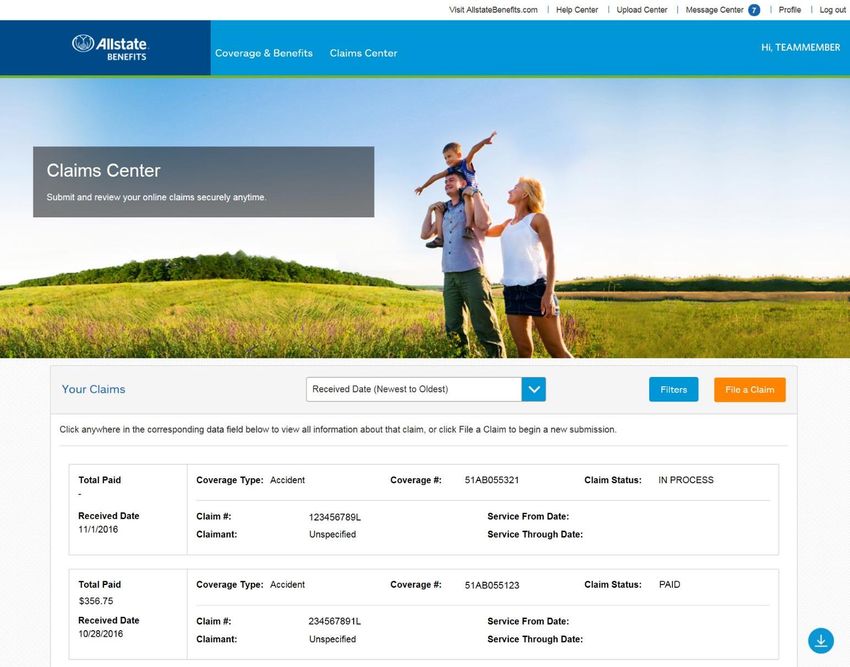Click the Claims Center banner title
850x667 pixels.
point(104,170)
